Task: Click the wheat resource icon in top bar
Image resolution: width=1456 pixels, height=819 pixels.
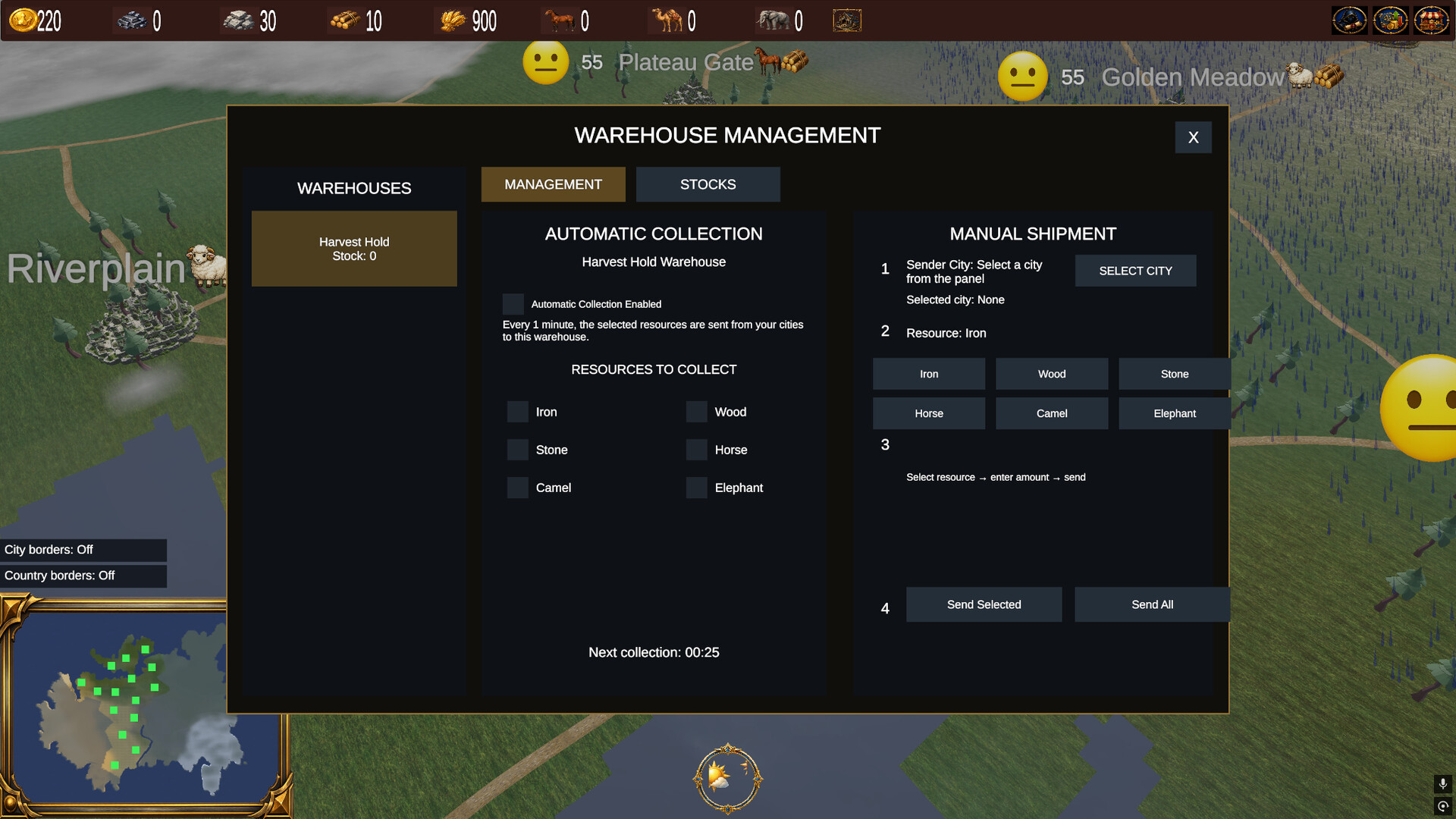Action: (x=452, y=20)
